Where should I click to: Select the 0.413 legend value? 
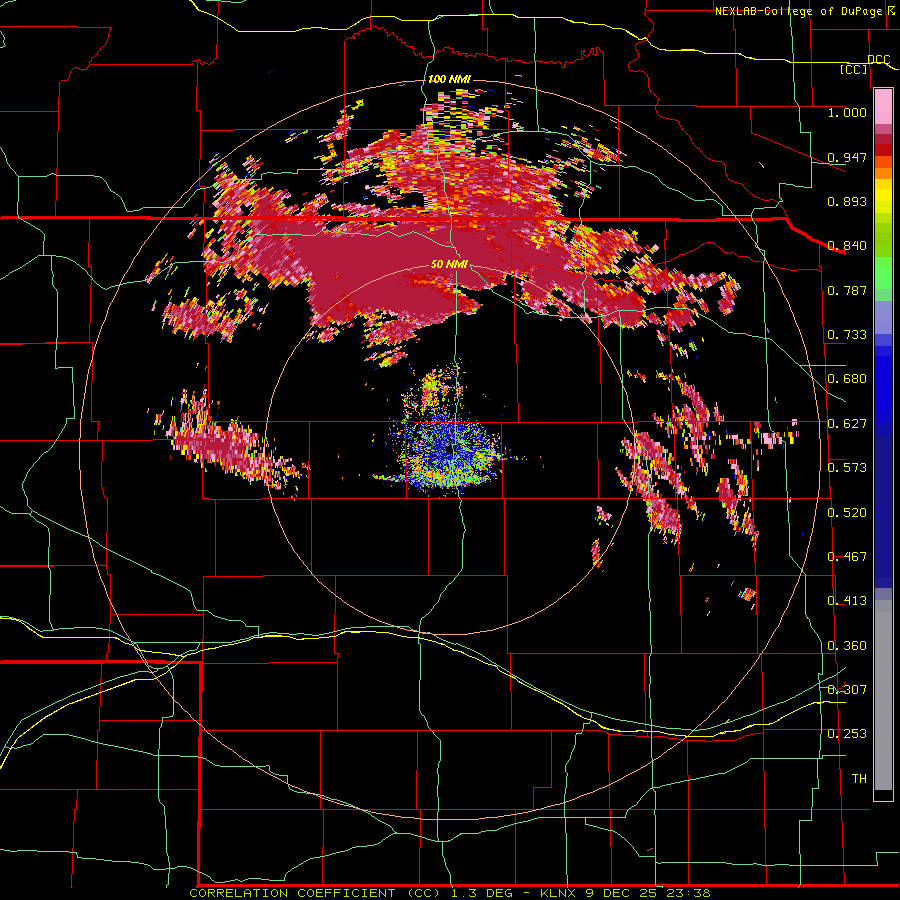pyautogui.click(x=847, y=601)
